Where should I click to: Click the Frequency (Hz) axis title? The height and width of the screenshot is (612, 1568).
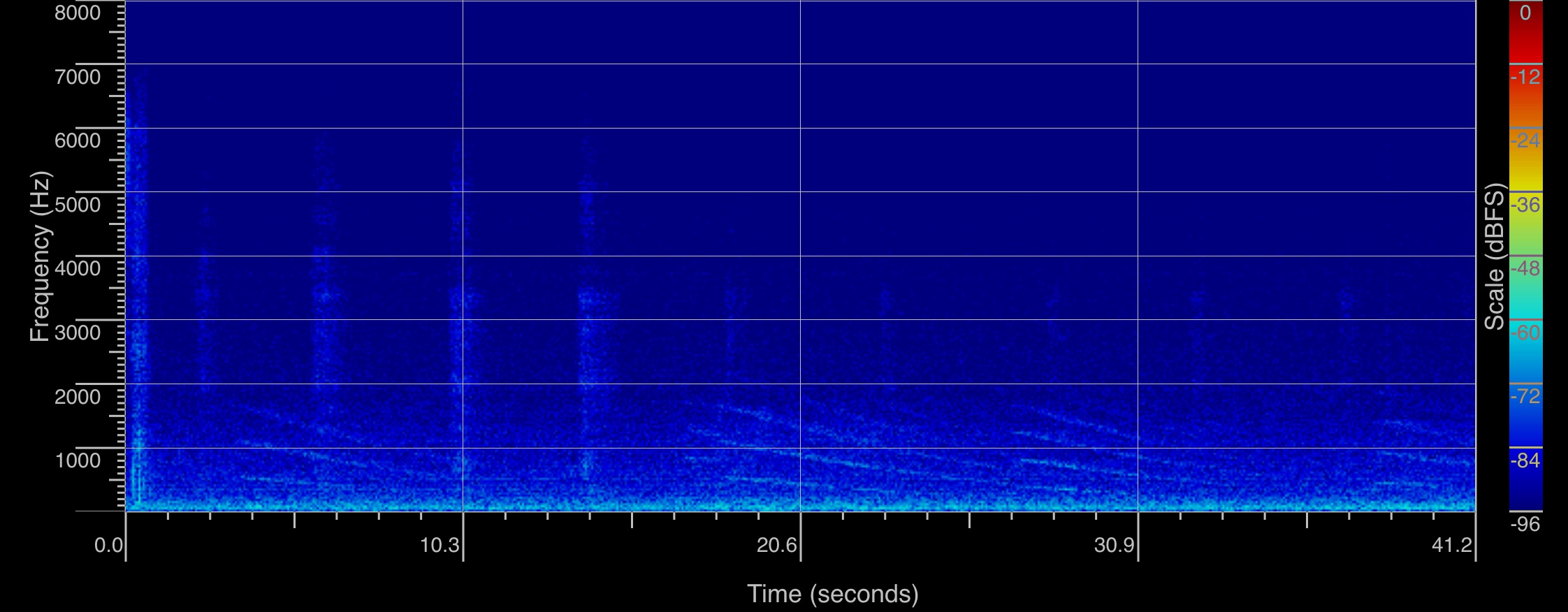(x=40, y=256)
